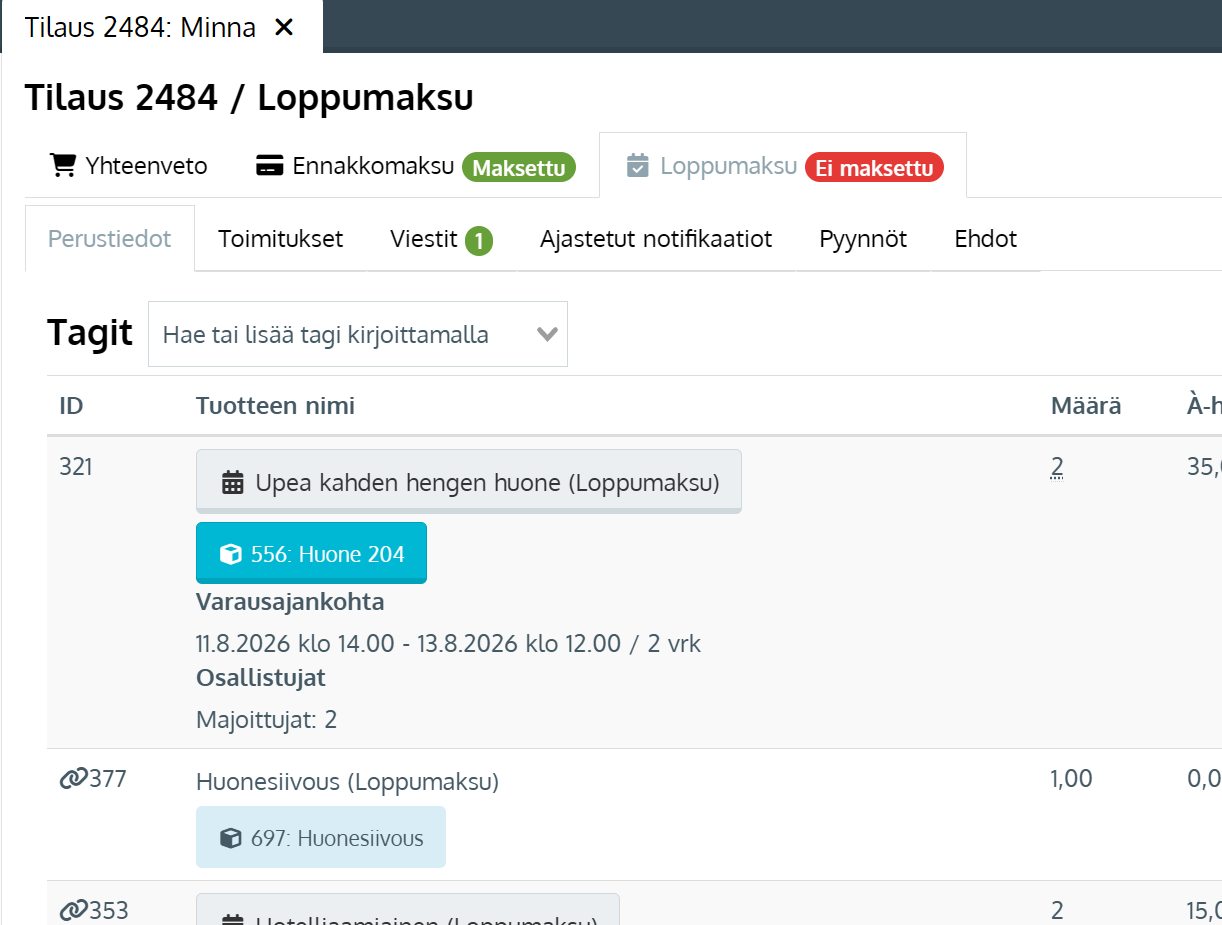This screenshot has height=925, width=1222.
Task: Click the 697: Huonesiivous resource tag
Action: tap(321, 837)
